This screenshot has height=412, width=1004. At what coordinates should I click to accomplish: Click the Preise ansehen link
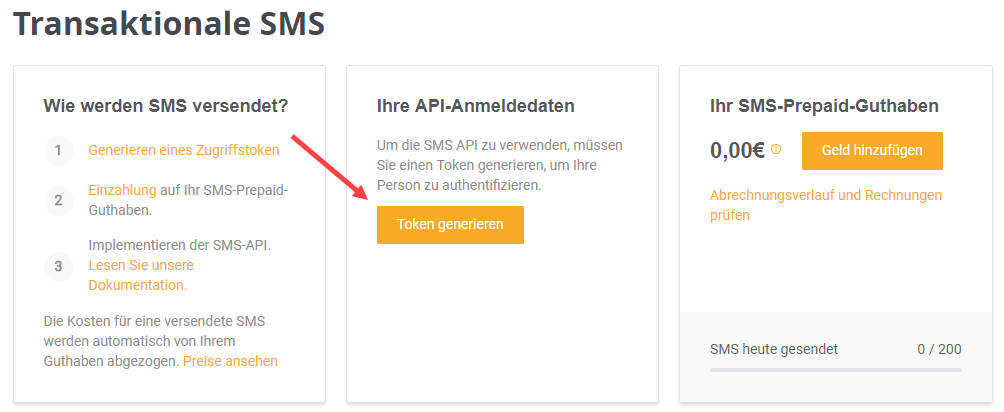[x=230, y=360]
